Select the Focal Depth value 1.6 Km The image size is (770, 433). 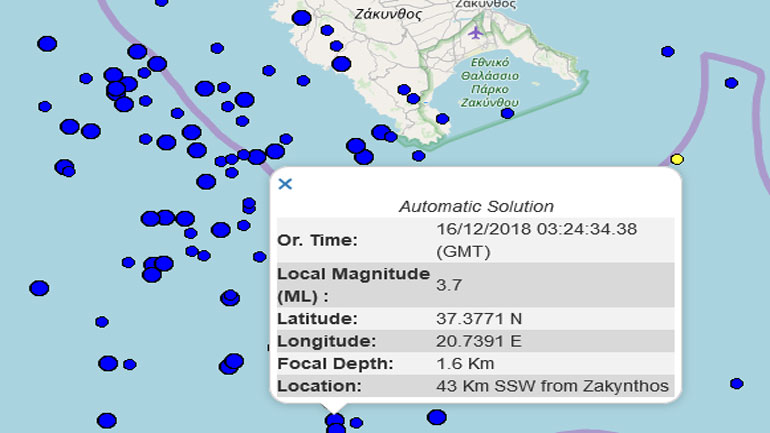pos(465,363)
